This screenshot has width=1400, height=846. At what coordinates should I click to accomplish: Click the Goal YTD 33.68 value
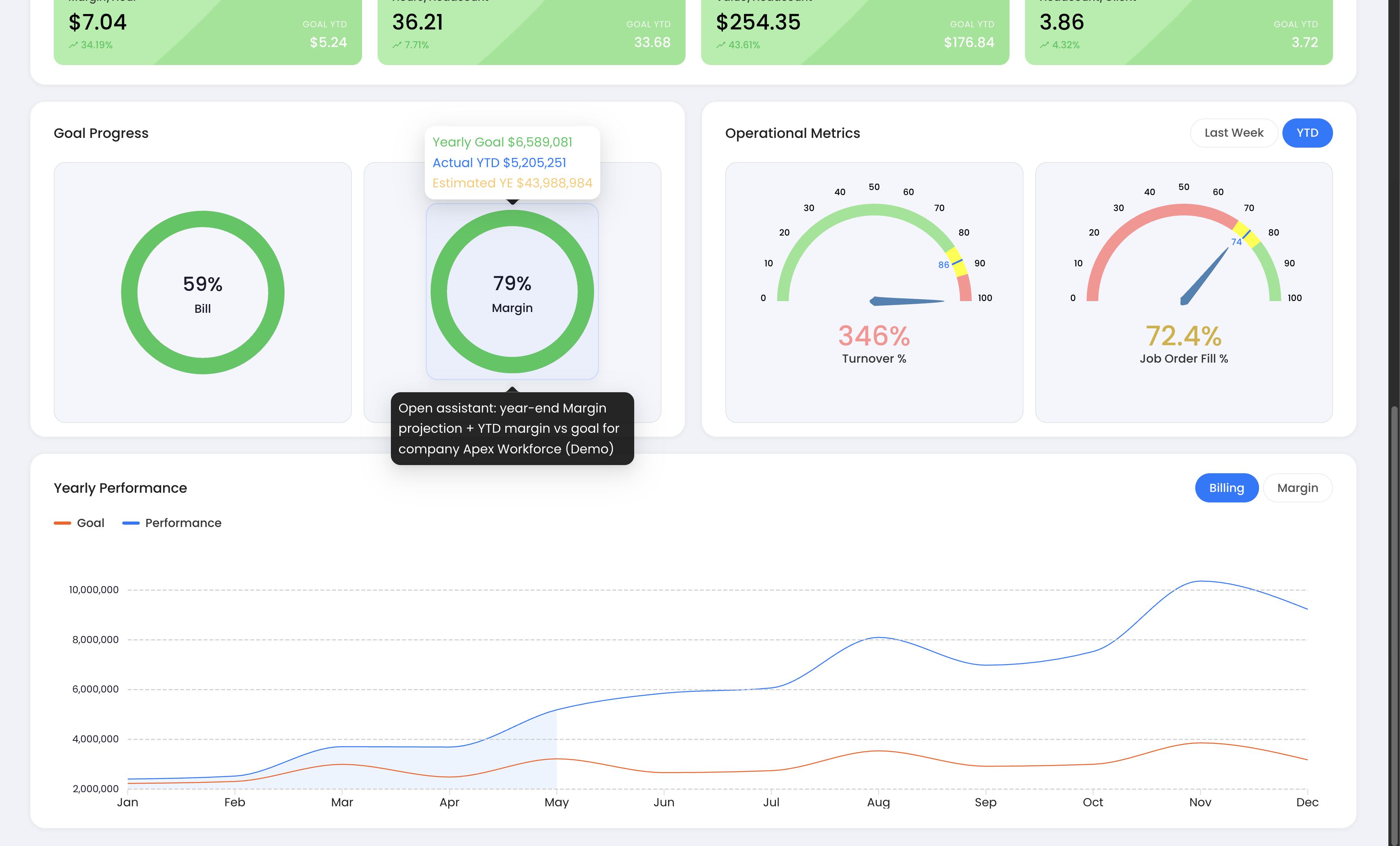pos(652,42)
